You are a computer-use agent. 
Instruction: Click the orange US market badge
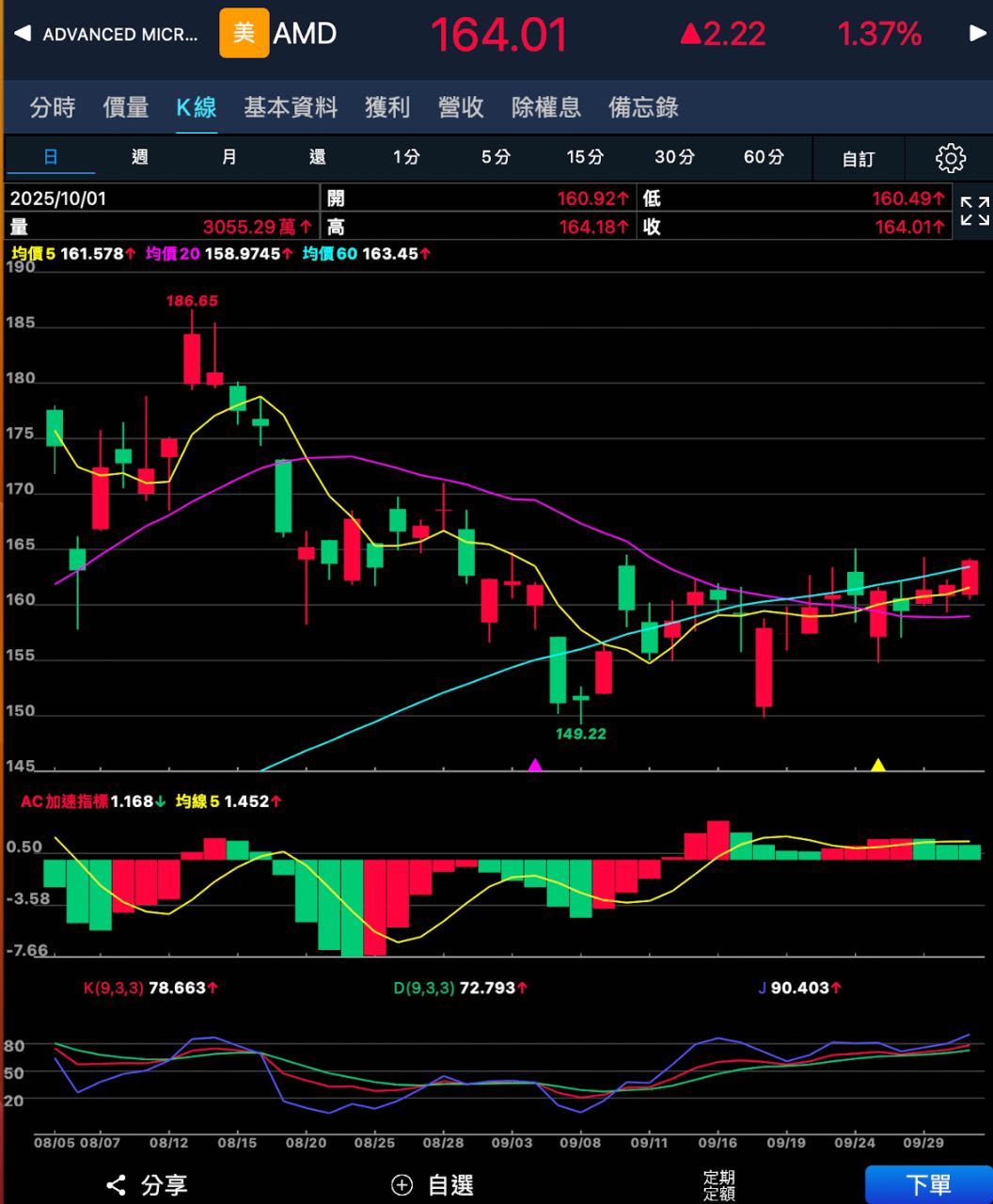244,34
